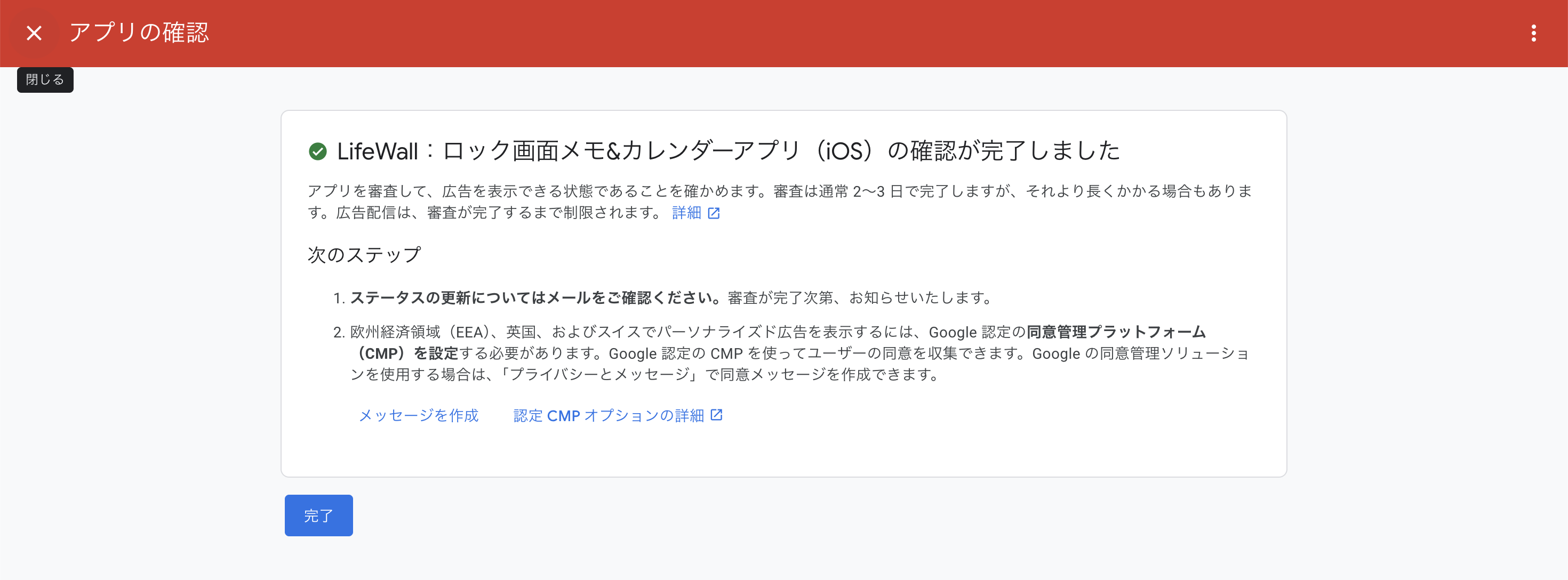
Task: Click the LifeWall app confirmation heading
Action: tap(728, 150)
